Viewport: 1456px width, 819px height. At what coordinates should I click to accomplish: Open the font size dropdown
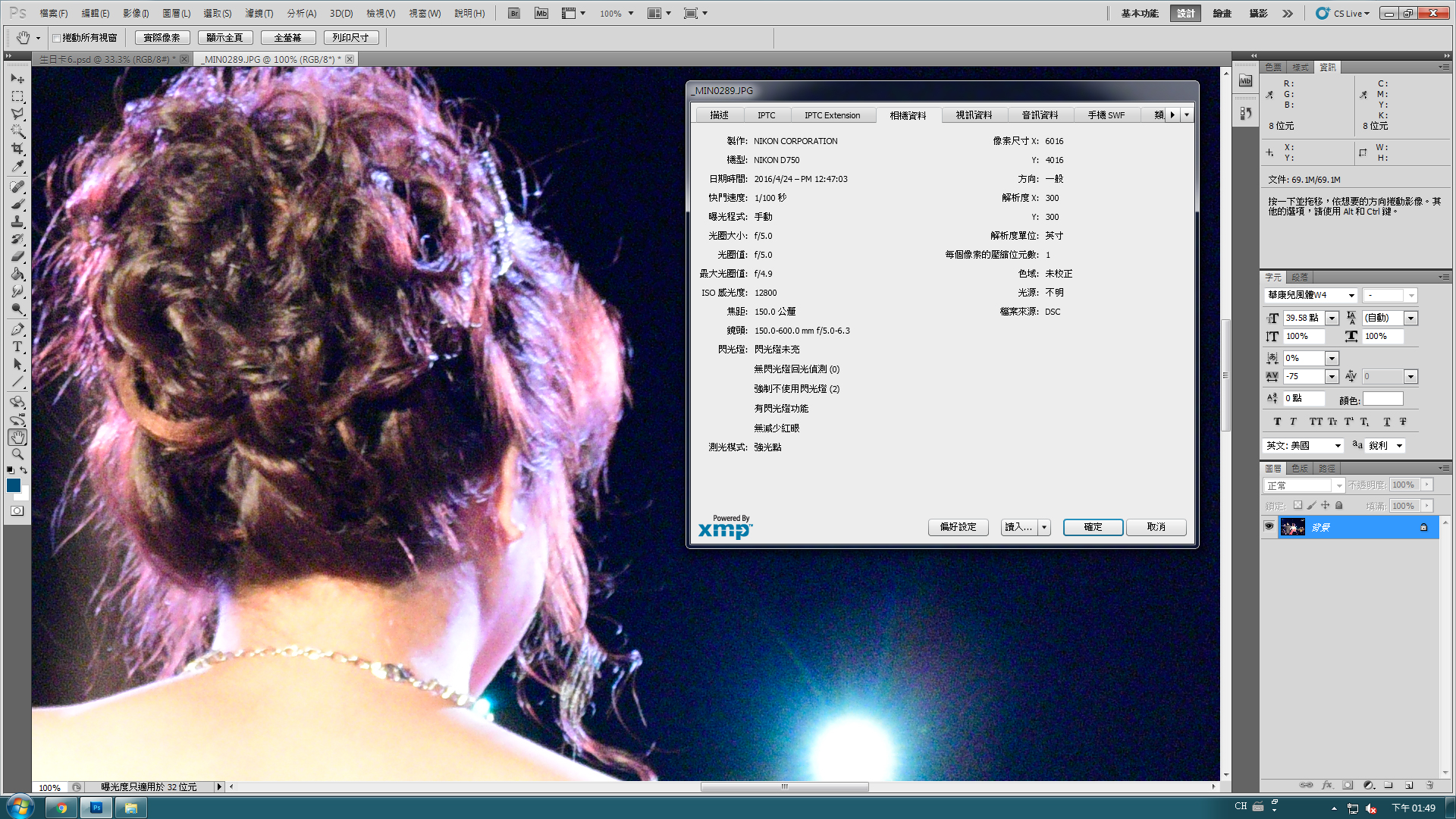click(x=1332, y=318)
